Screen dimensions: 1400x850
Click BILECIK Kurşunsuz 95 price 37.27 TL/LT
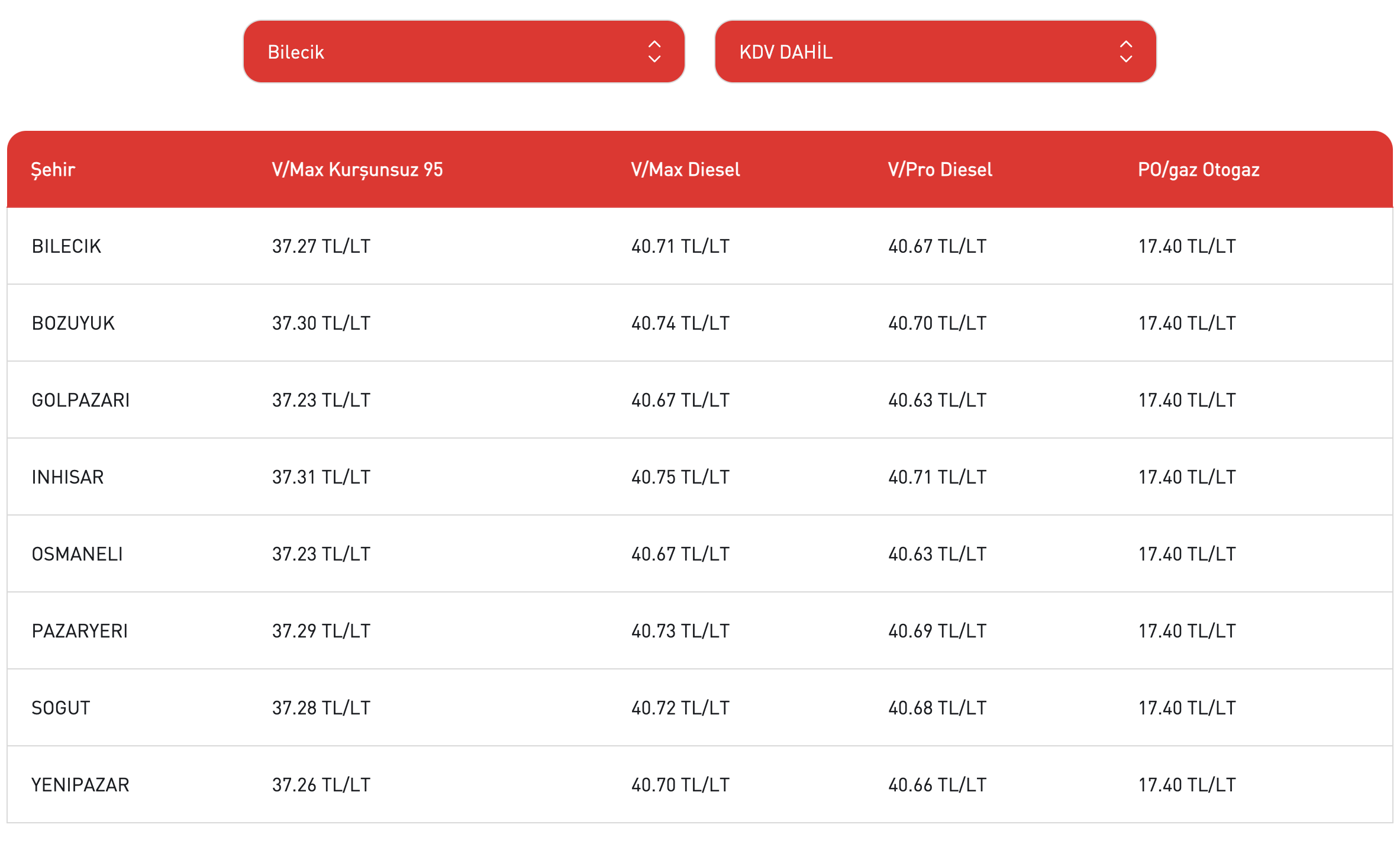click(x=321, y=246)
